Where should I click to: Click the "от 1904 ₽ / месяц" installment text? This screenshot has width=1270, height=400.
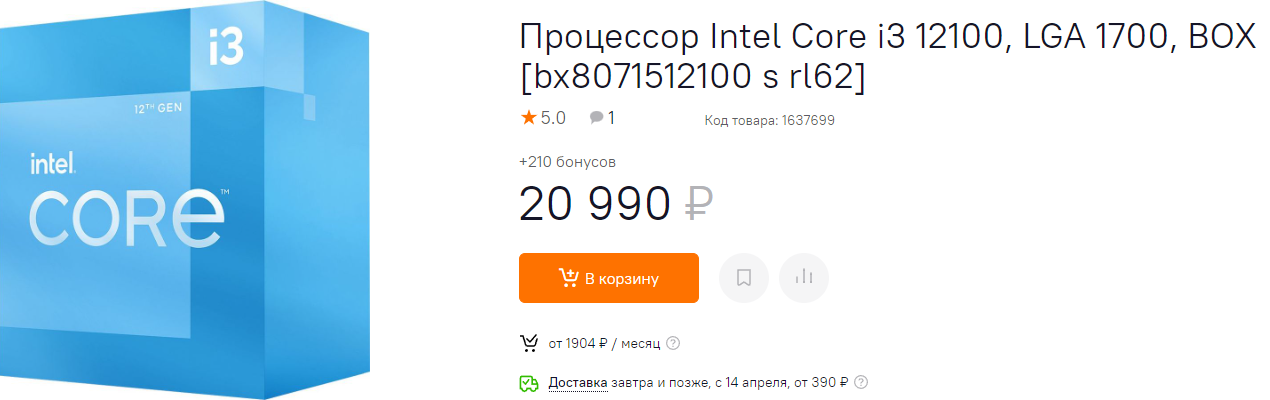604,344
